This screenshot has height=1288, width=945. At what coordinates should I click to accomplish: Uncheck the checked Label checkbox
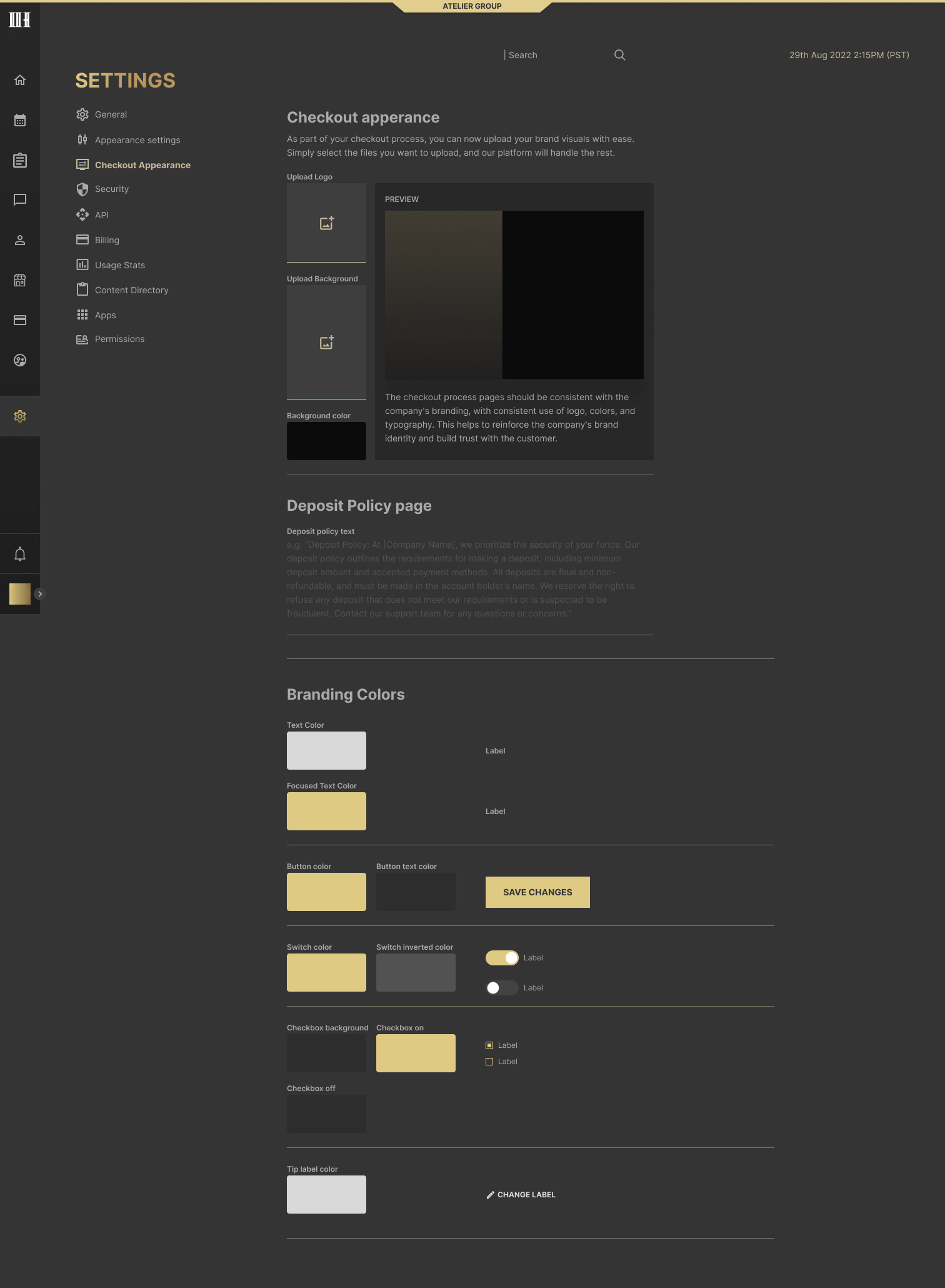[489, 1045]
